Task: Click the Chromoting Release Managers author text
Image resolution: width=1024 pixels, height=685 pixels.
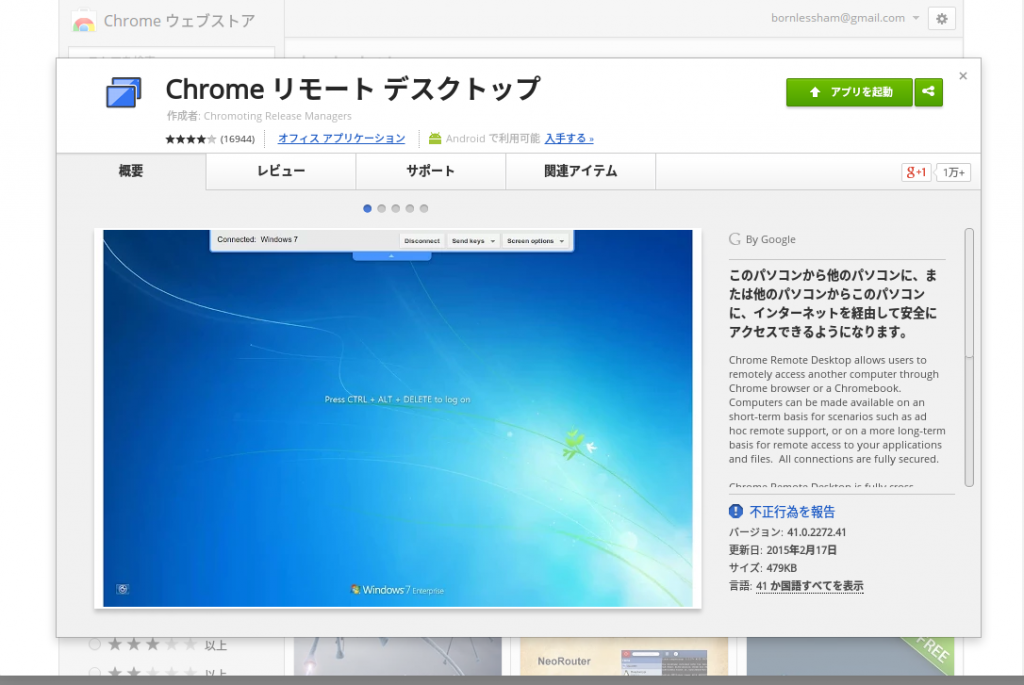Action: coord(278,116)
